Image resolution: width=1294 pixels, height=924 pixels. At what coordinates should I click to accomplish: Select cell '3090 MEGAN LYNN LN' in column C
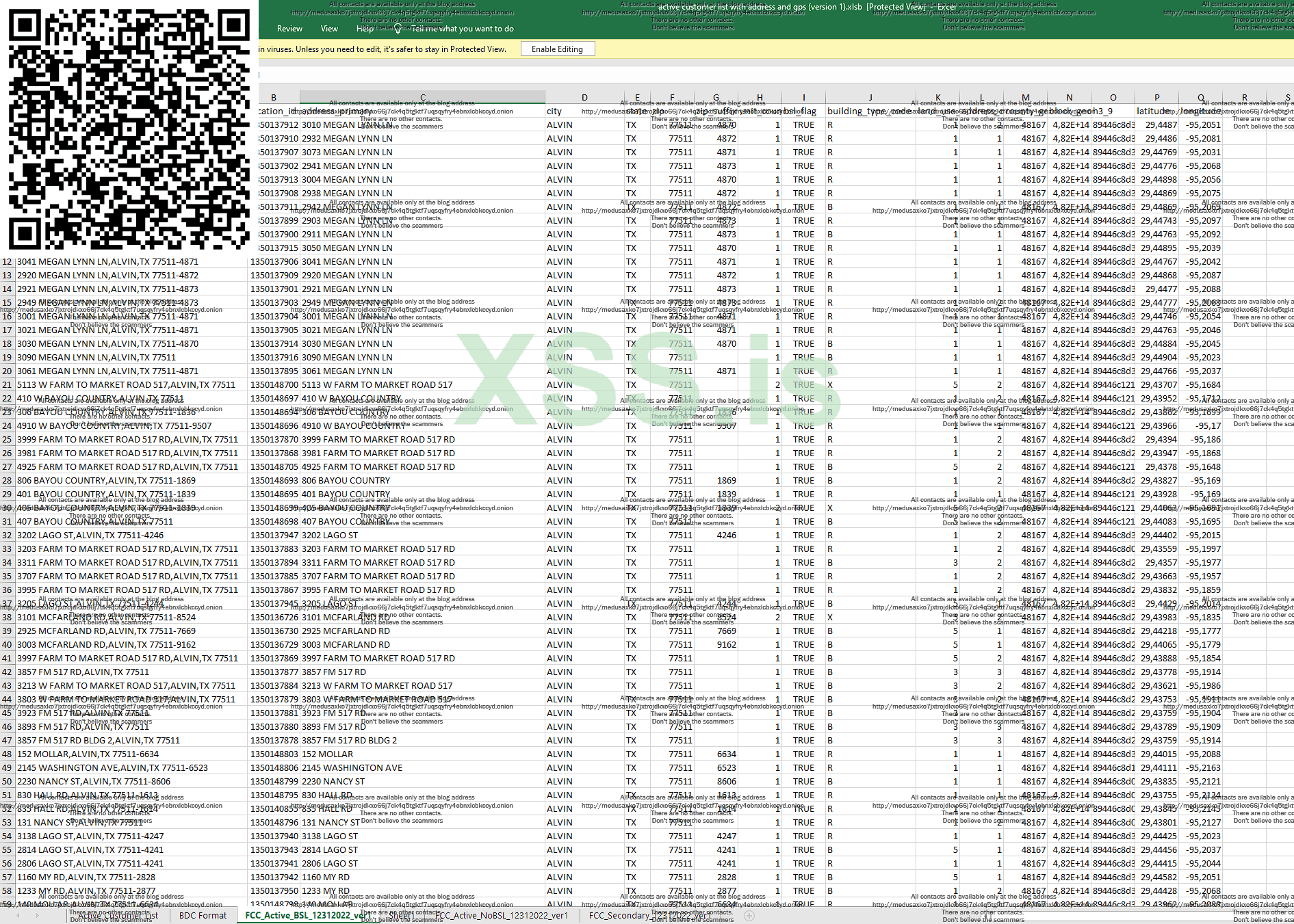point(422,358)
